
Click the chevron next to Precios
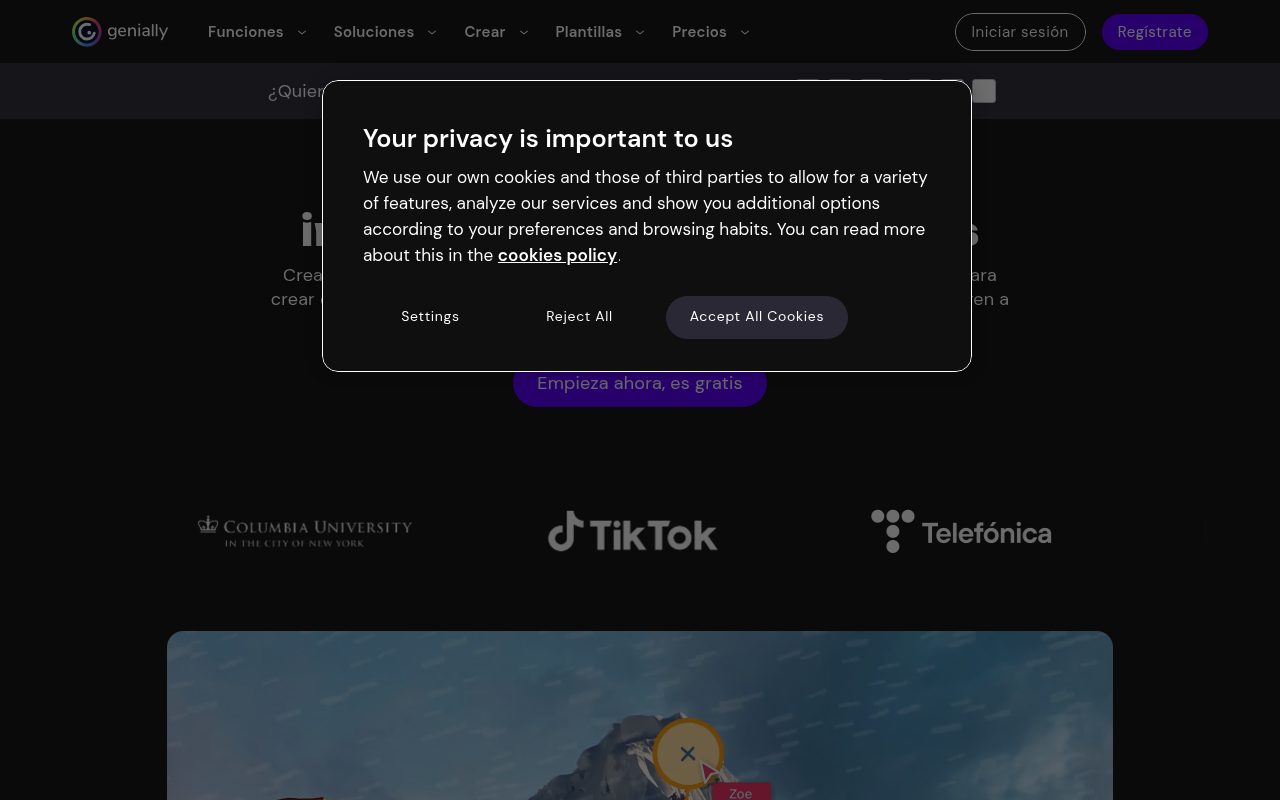tap(745, 32)
